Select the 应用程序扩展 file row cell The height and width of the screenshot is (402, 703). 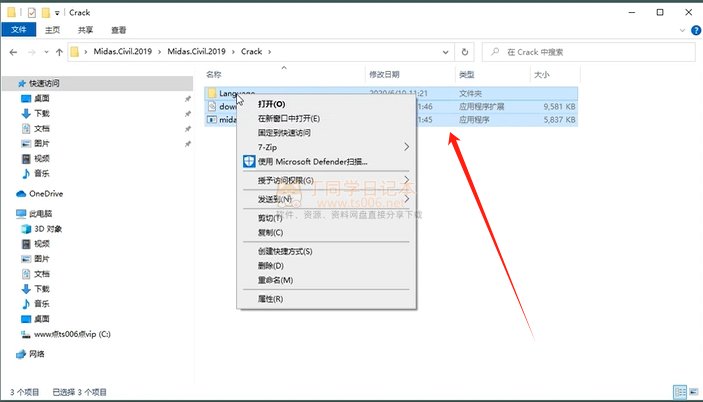pyautogui.click(x=482, y=107)
